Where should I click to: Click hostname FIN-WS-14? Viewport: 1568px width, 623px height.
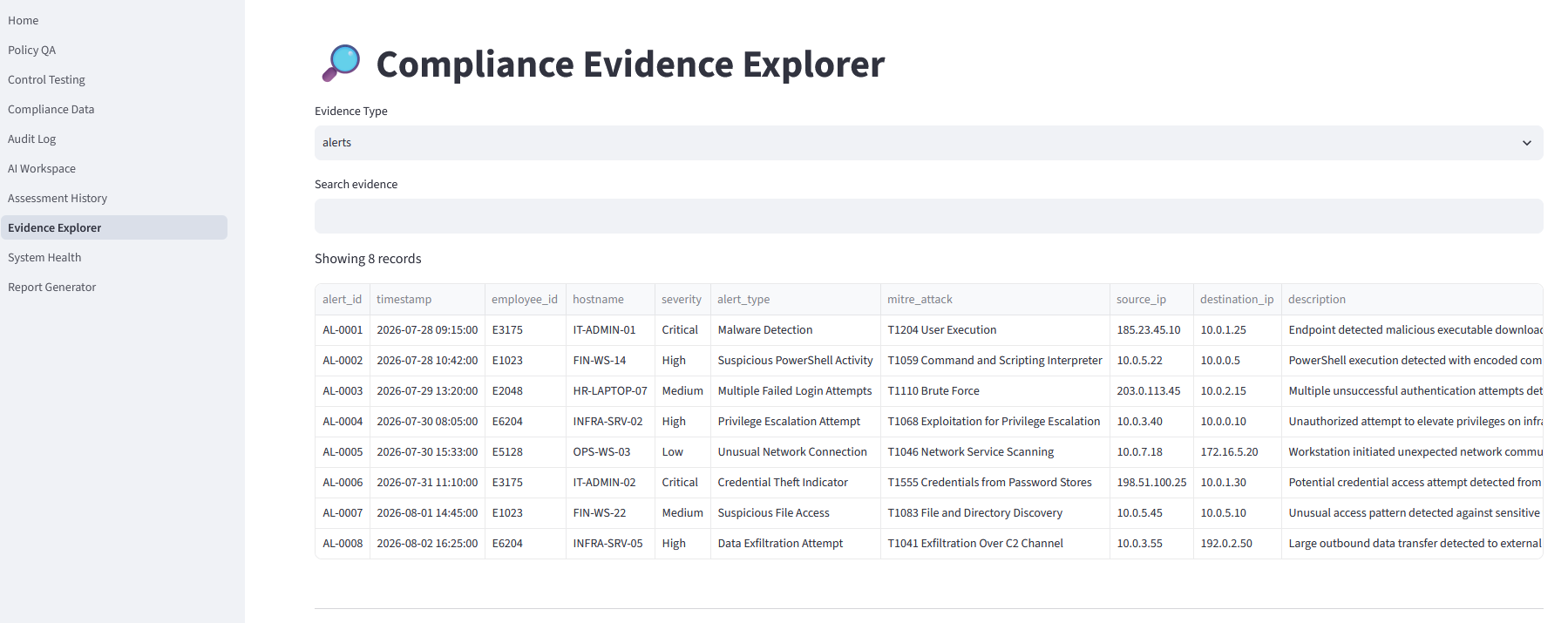610,361
